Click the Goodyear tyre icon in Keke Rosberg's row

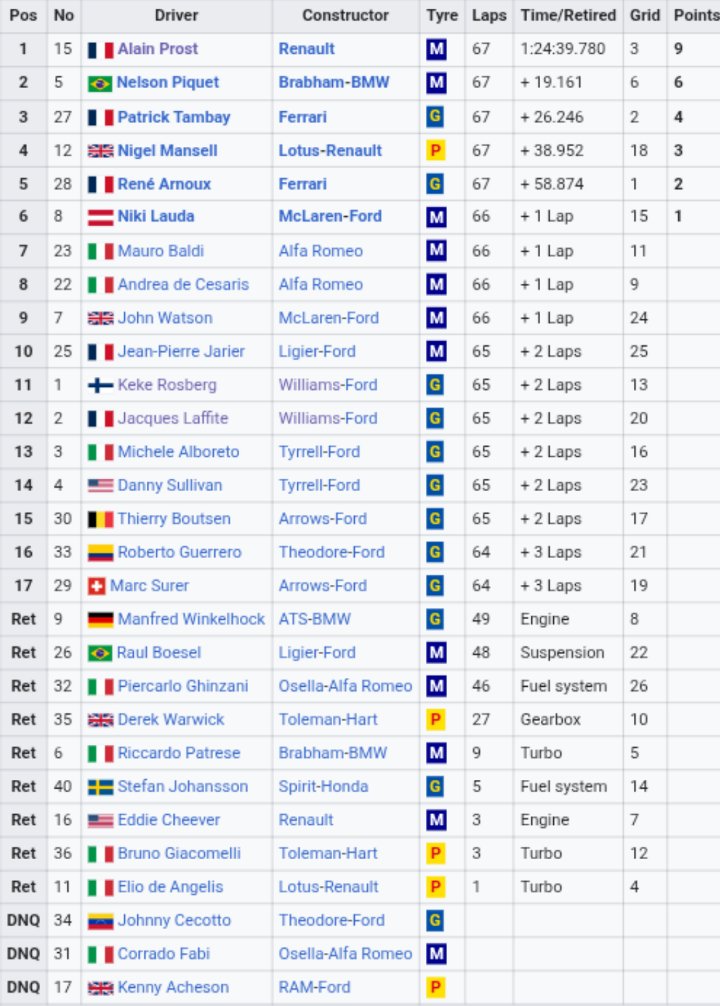coord(435,384)
